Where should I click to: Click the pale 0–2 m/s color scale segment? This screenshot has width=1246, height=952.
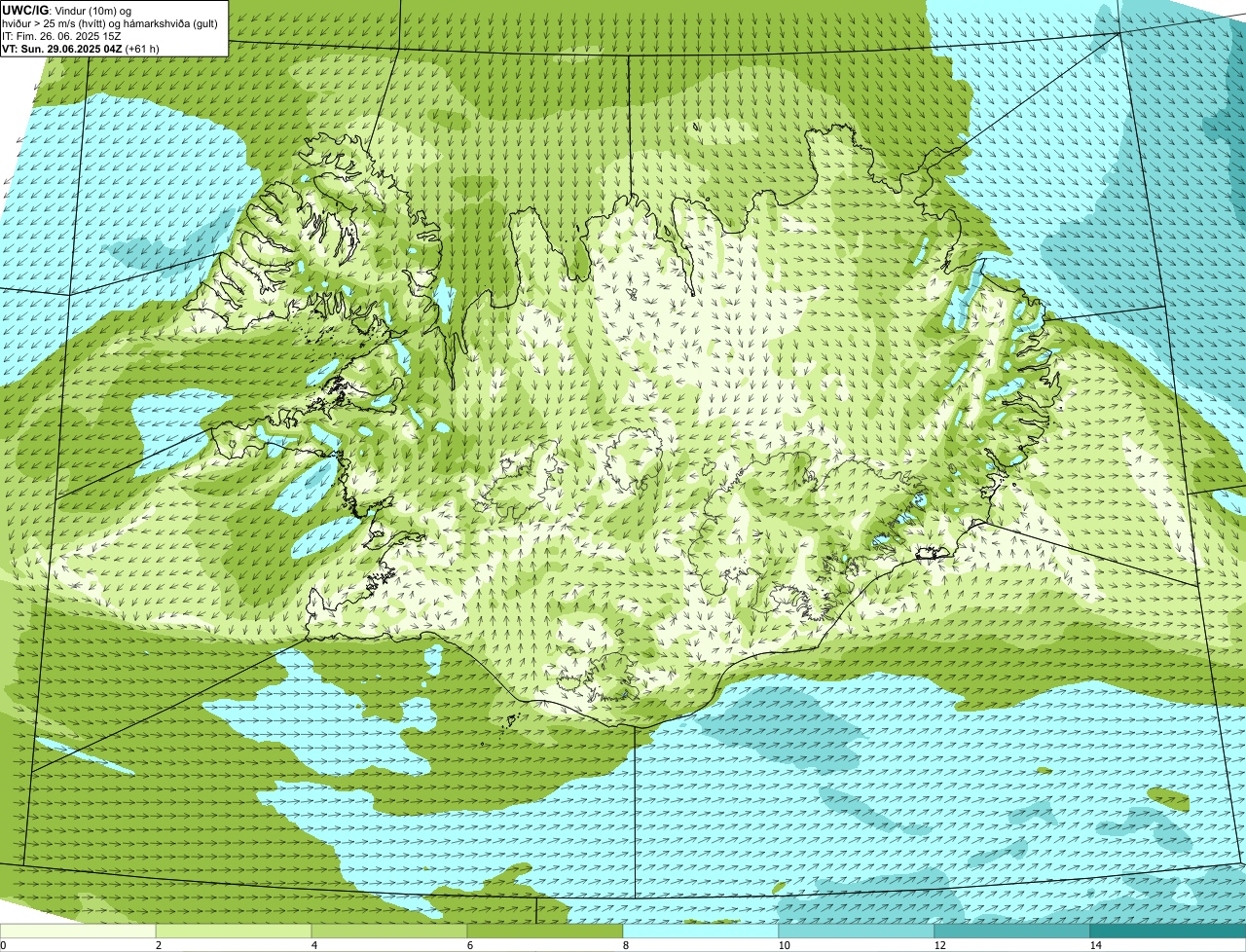(78, 931)
